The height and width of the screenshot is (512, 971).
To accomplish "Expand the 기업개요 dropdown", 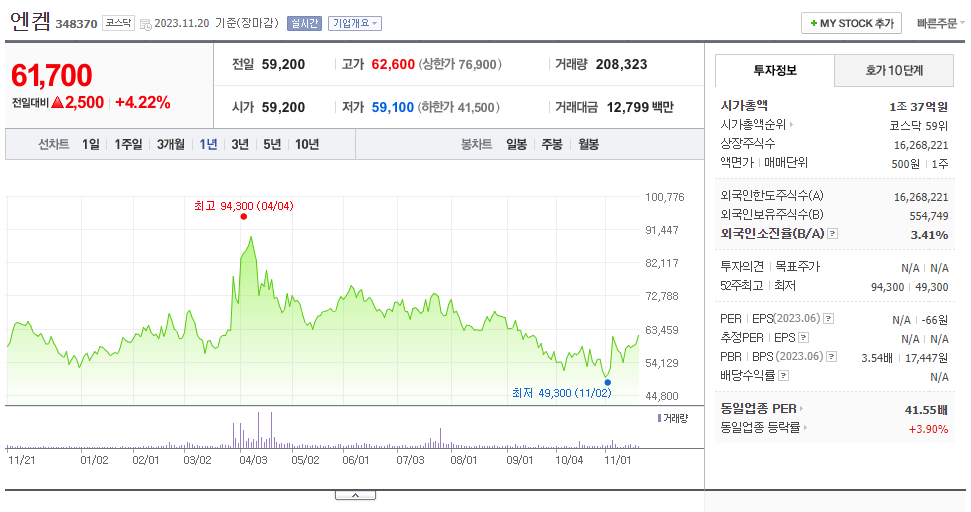I will point(355,24).
